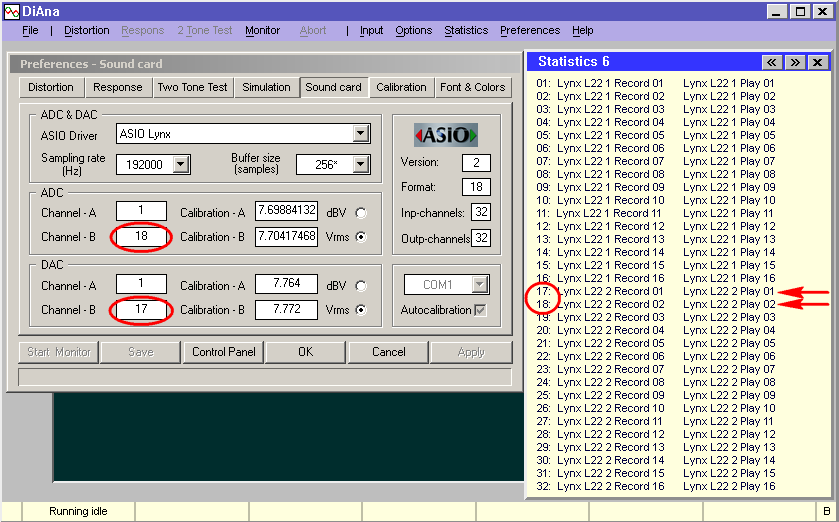839x522 pixels.
Task: Select row 32 Lynx L22 2 Record 16
Action: [600, 487]
